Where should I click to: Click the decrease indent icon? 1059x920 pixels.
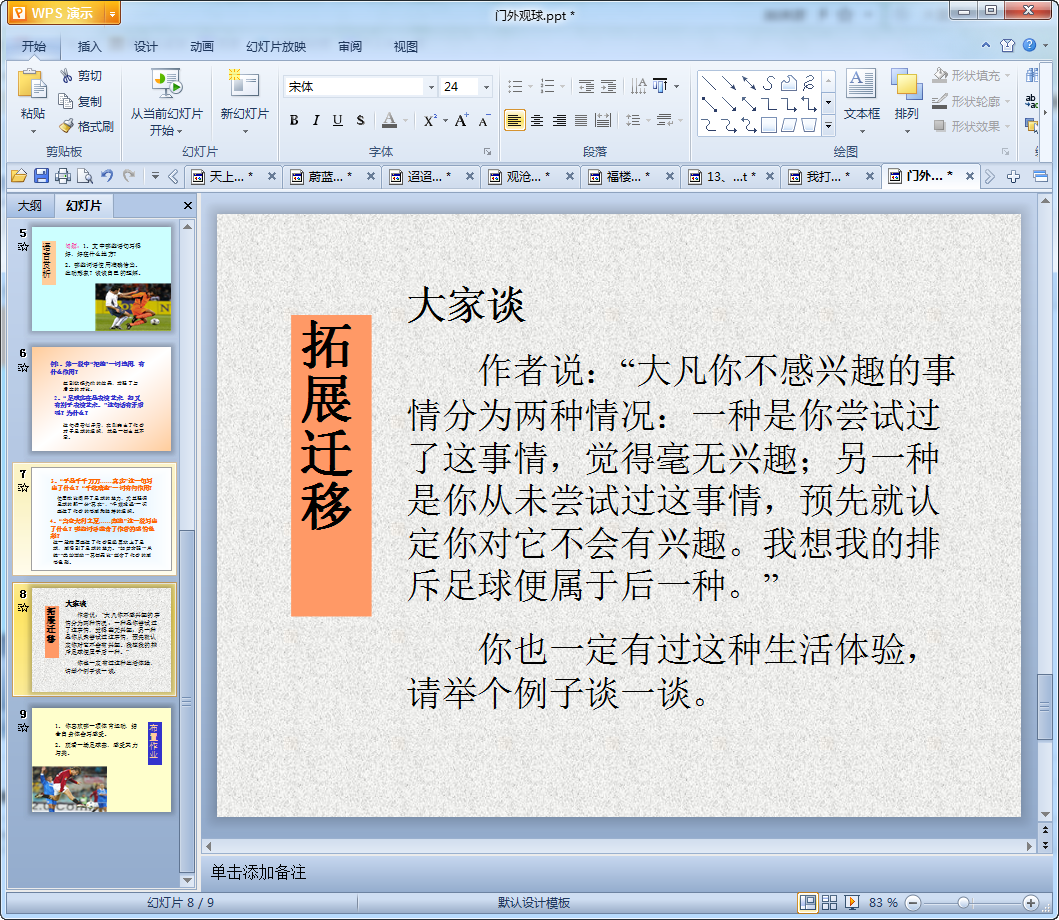coord(586,86)
